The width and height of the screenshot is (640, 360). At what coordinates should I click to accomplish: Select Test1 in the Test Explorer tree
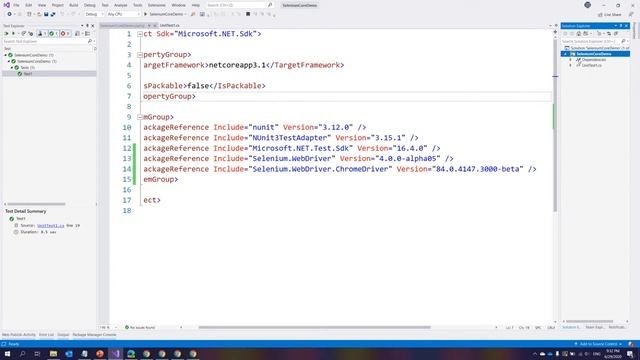(28, 74)
